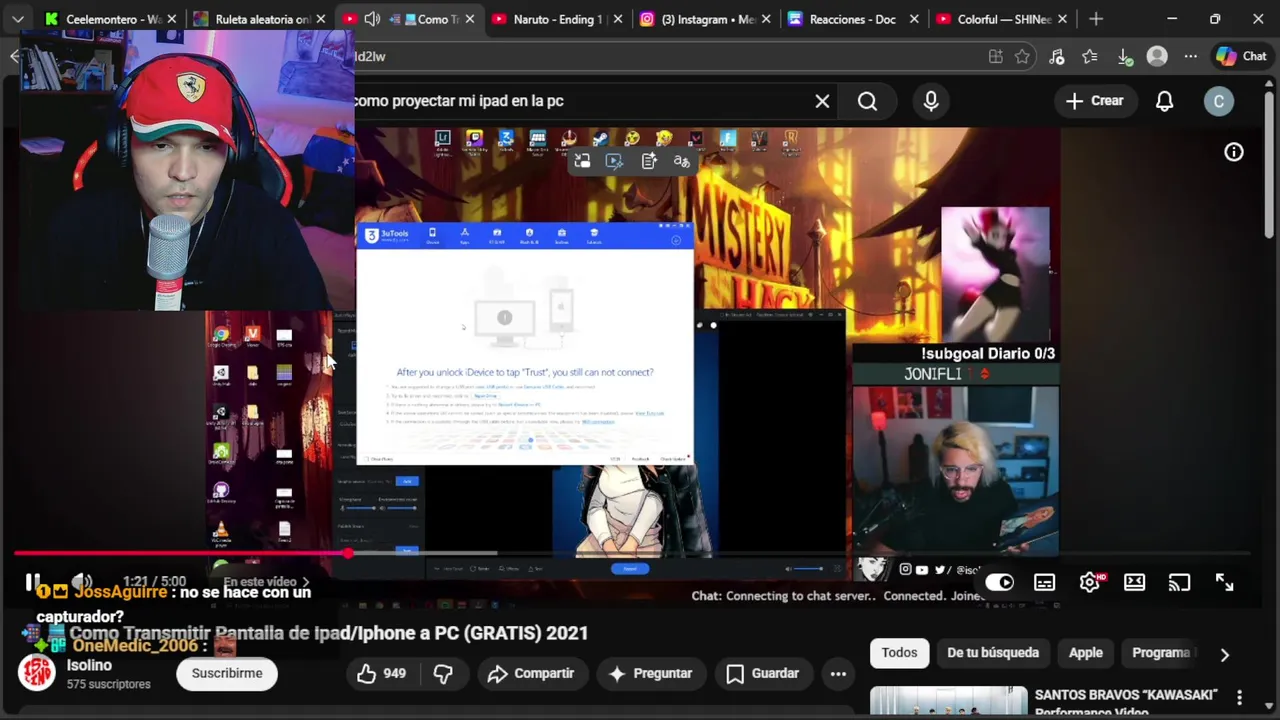Open the Edge favorites list icon
This screenshot has width=1280, height=720.
coord(1090,57)
